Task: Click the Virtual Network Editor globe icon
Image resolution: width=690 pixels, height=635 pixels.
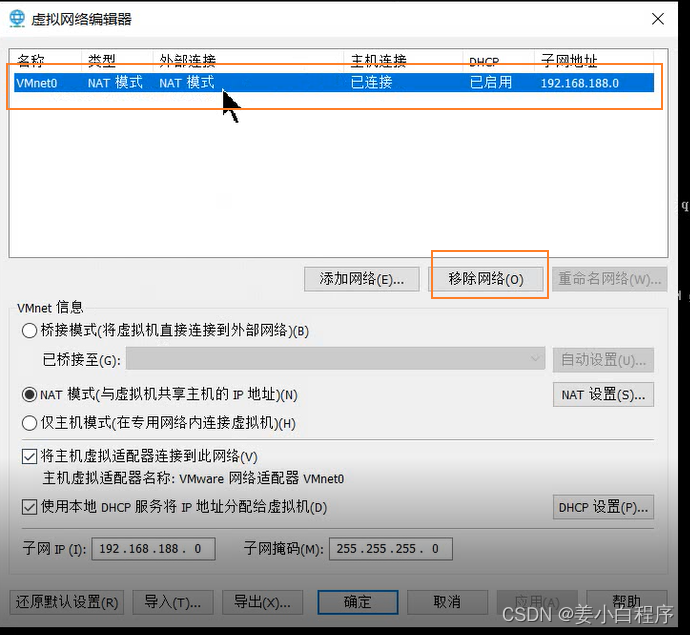Action: click(x=17, y=18)
